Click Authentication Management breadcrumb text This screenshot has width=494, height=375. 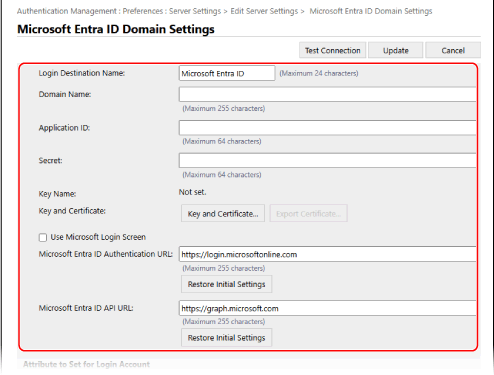coord(67,11)
